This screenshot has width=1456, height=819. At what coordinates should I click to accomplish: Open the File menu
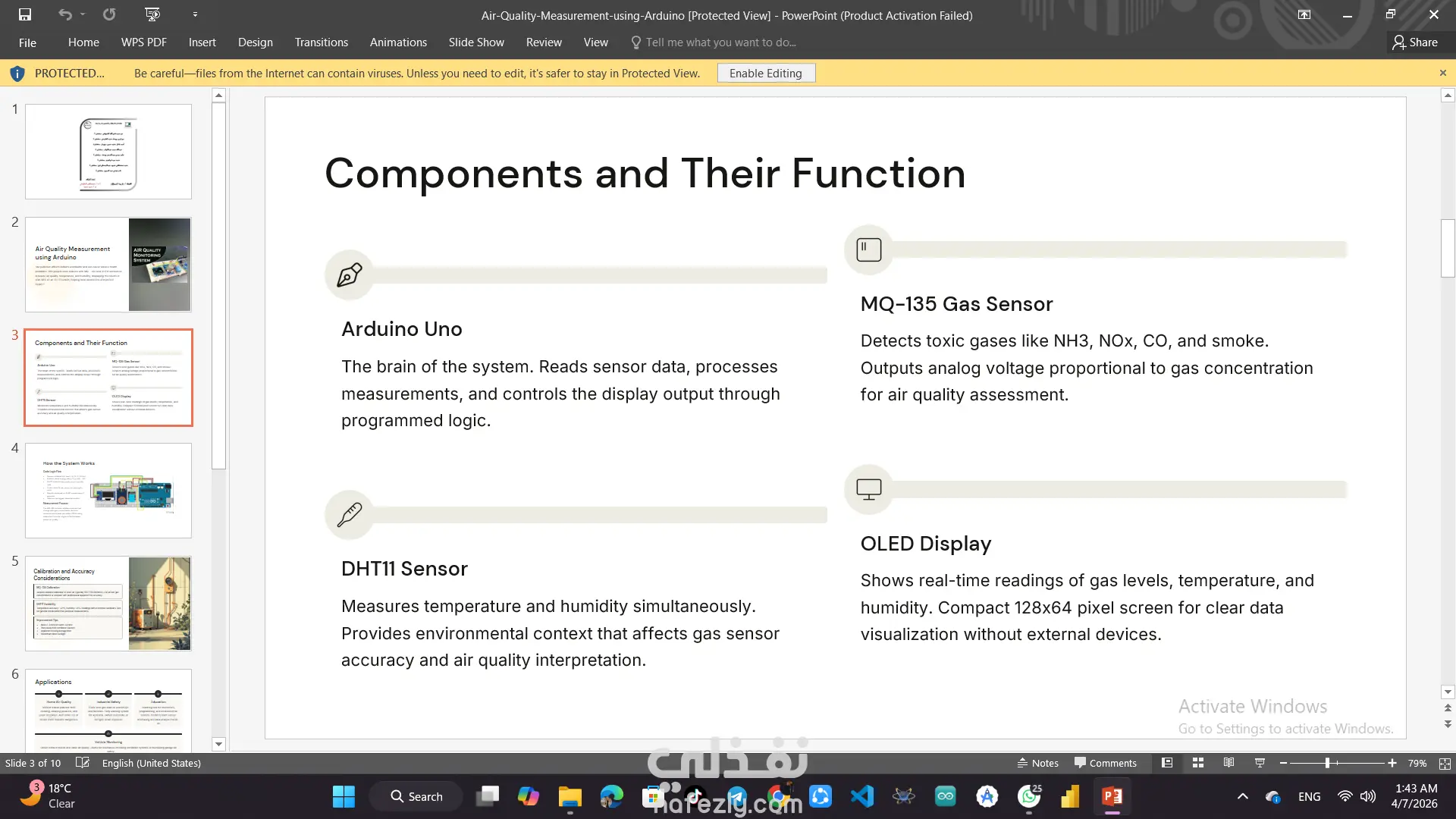tap(27, 42)
